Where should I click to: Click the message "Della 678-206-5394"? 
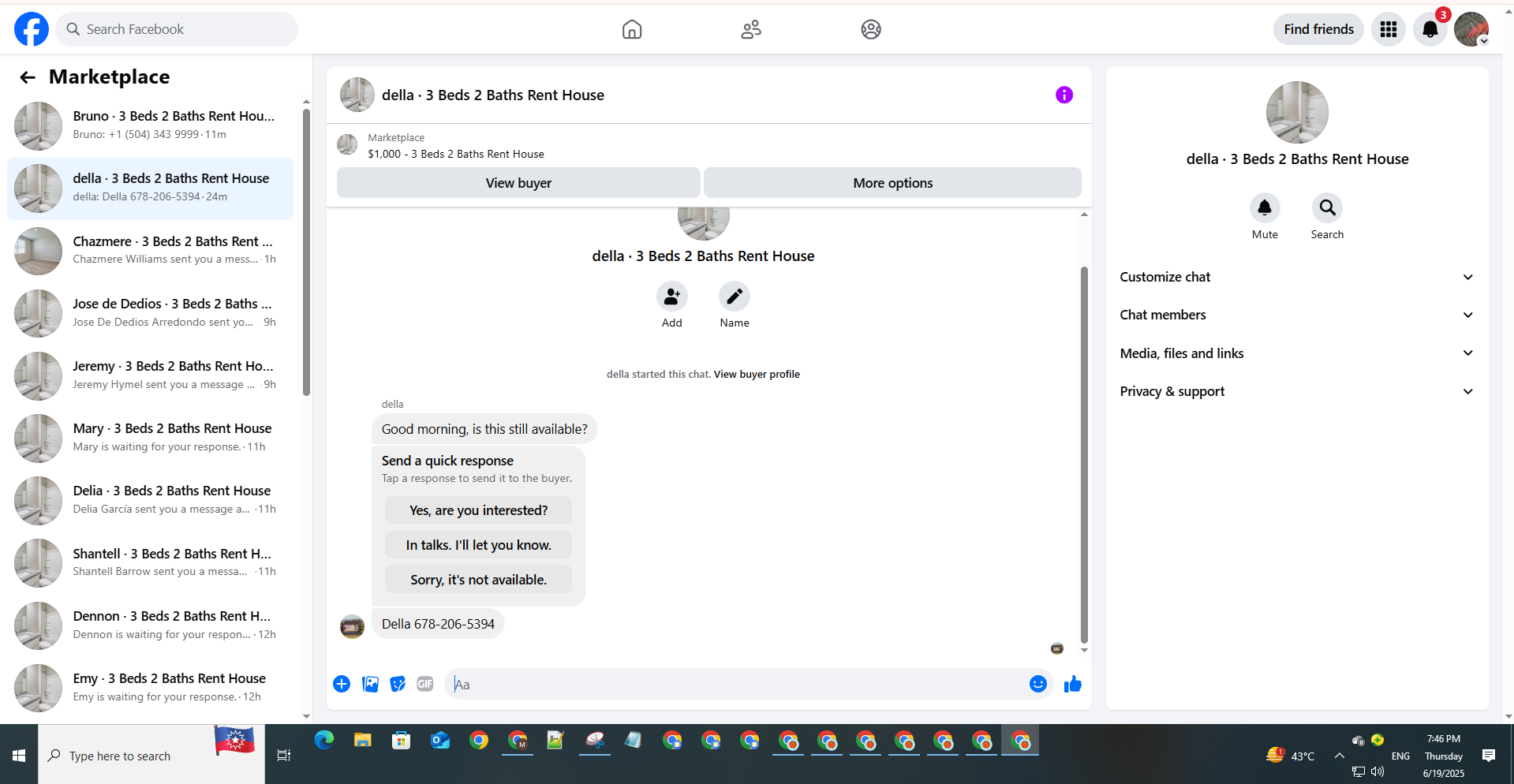point(438,624)
